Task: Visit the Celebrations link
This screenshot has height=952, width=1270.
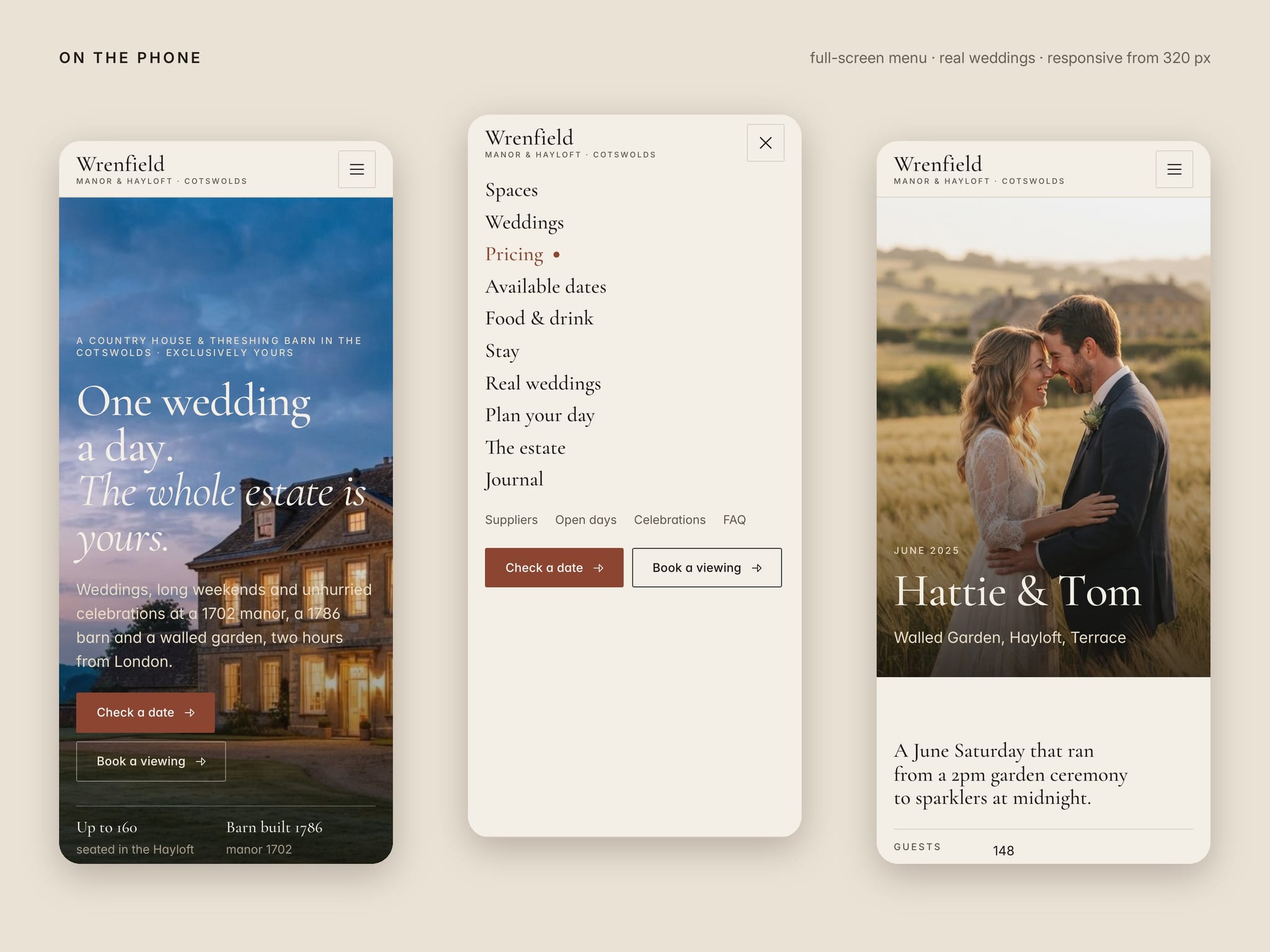Action: [x=670, y=520]
